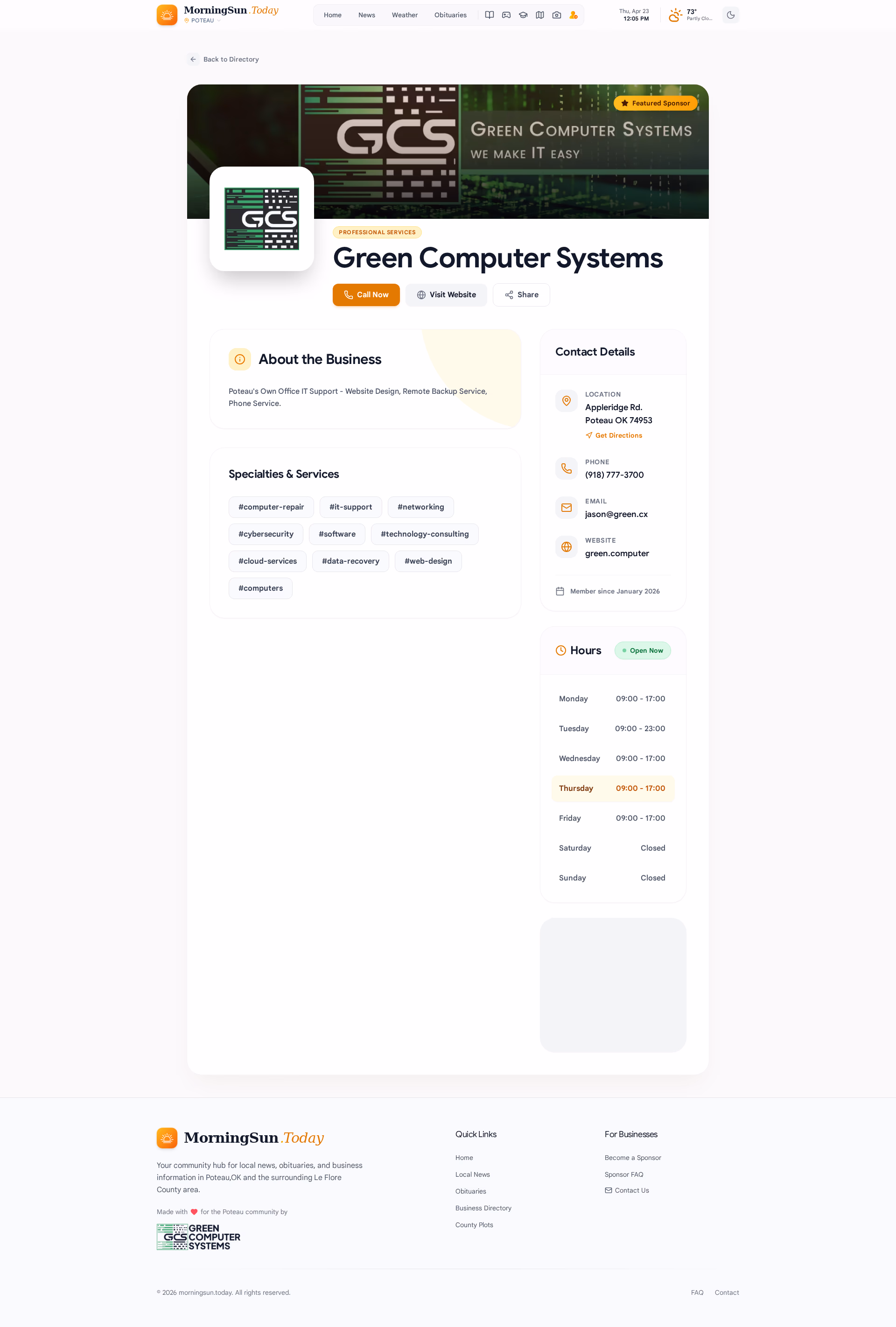This screenshot has width=896, height=1327.
Task: Click the GCS business logo thumbnail
Action: coord(261,219)
